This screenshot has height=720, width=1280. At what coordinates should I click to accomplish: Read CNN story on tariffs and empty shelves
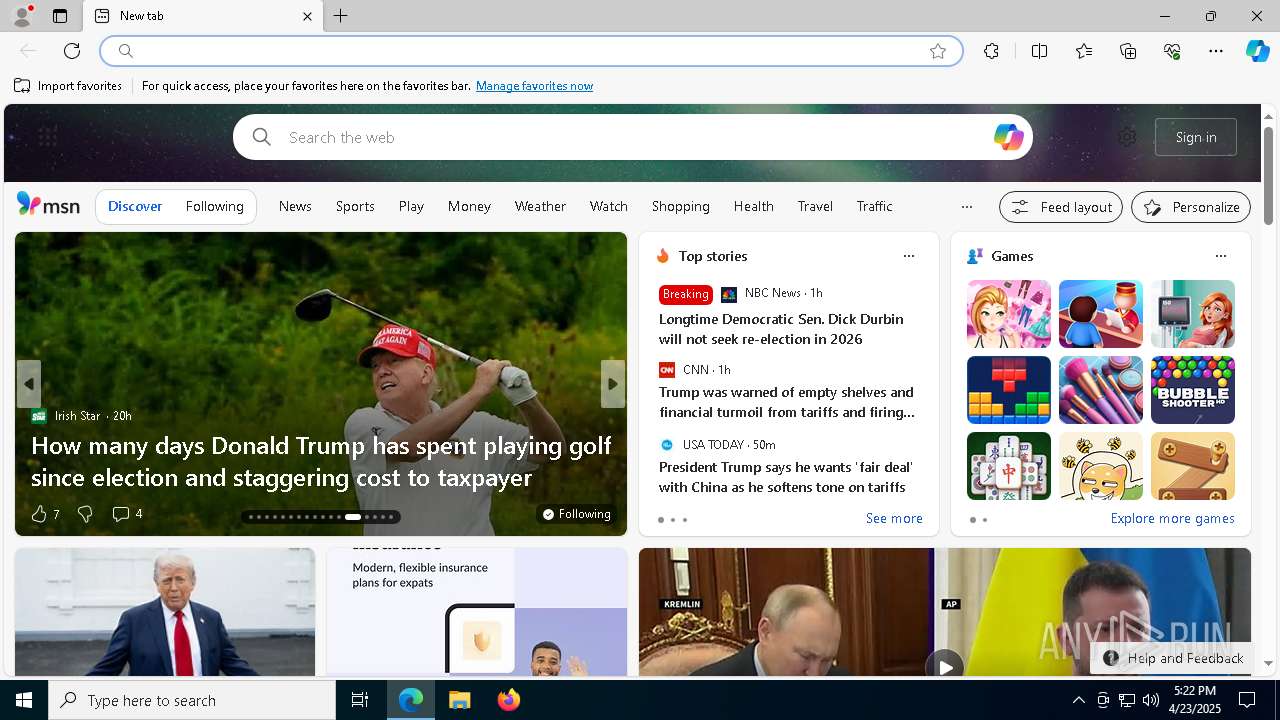coord(786,402)
